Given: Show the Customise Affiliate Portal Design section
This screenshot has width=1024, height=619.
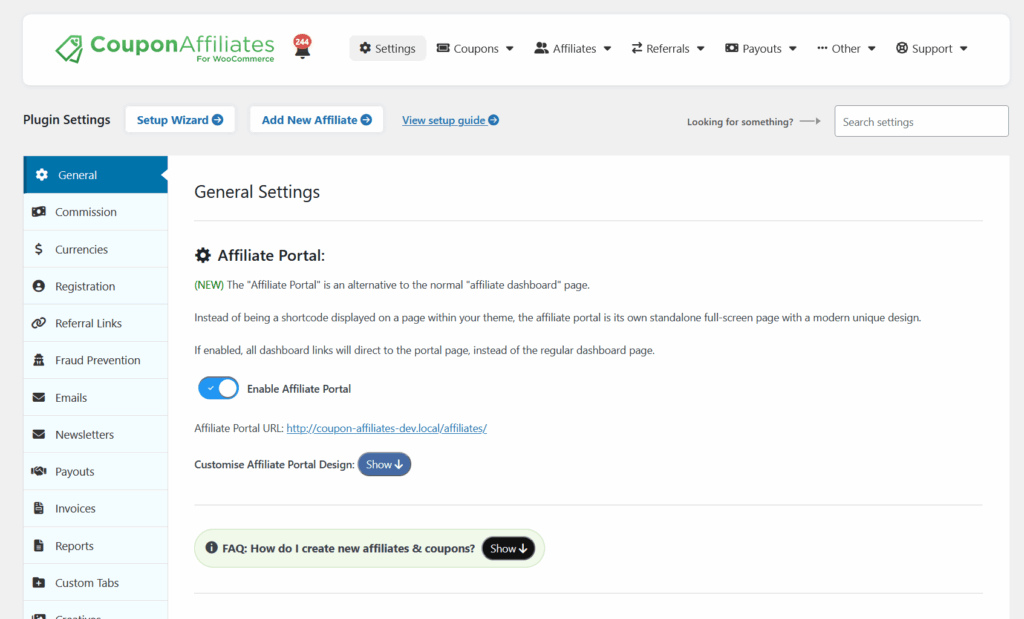Looking at the screenshot, I should tap(384, 464).
